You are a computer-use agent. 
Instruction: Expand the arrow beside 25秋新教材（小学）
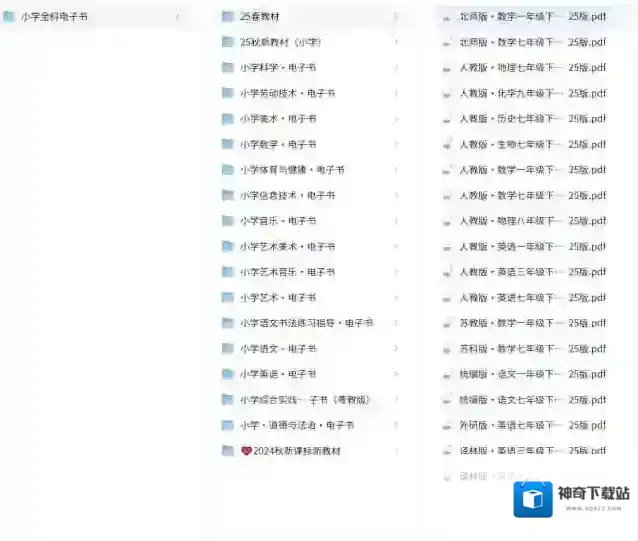[395, 42]
